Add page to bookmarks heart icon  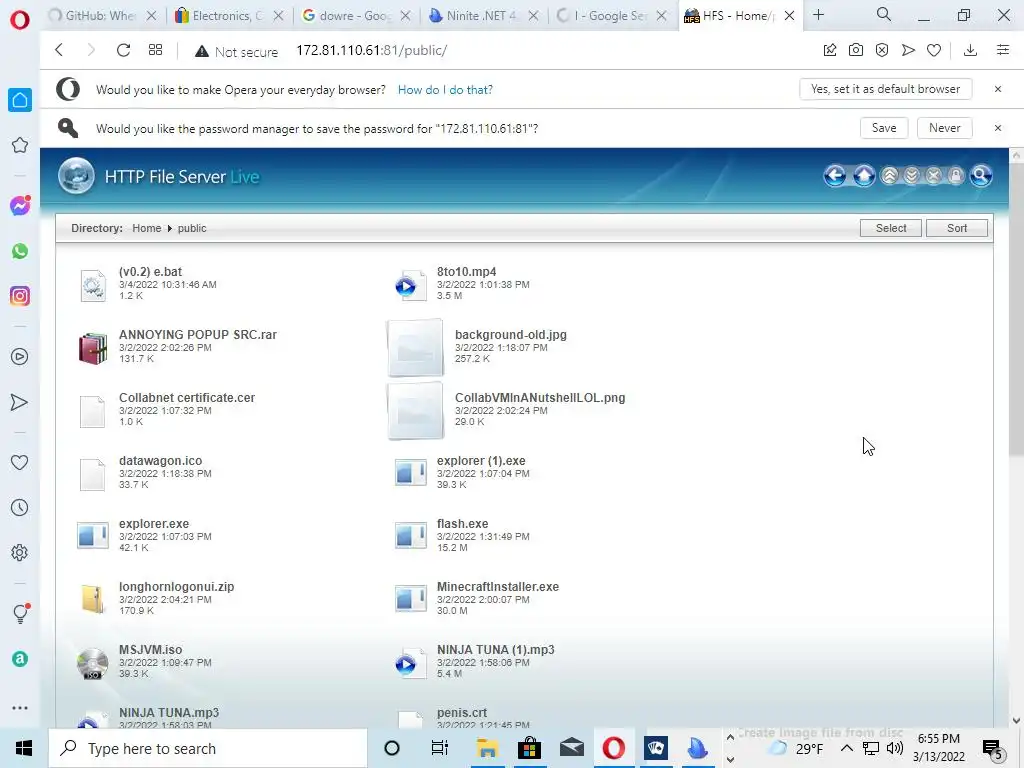tap(934, 50)
